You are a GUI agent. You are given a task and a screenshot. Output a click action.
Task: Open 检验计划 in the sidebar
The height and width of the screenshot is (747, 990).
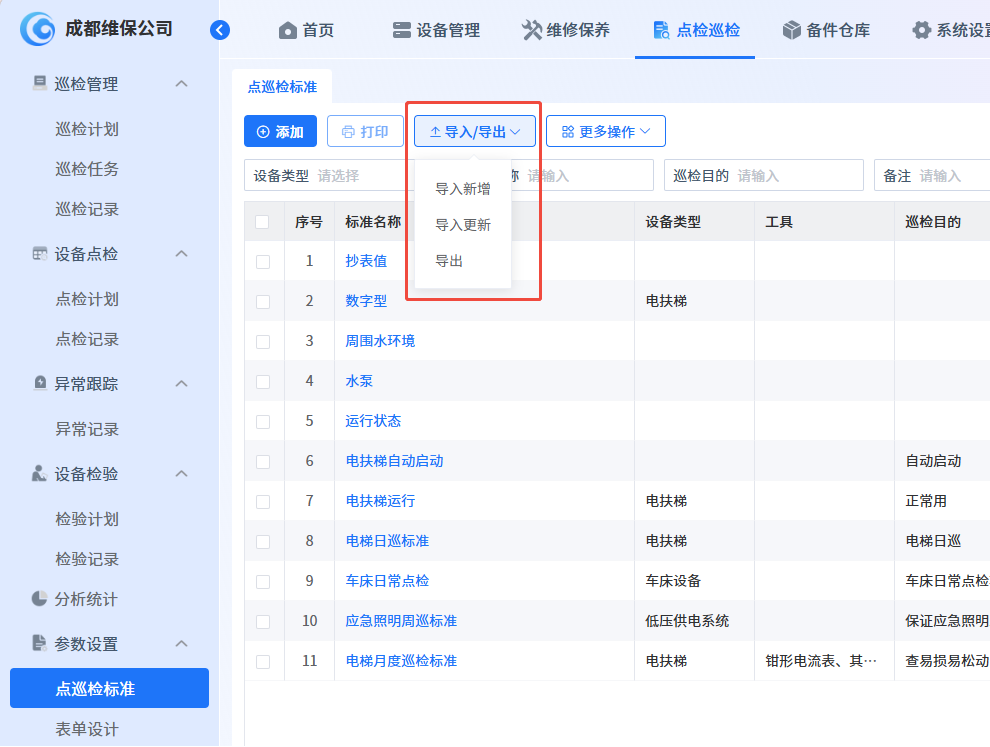pyautogui.click(x=86, y=519)
